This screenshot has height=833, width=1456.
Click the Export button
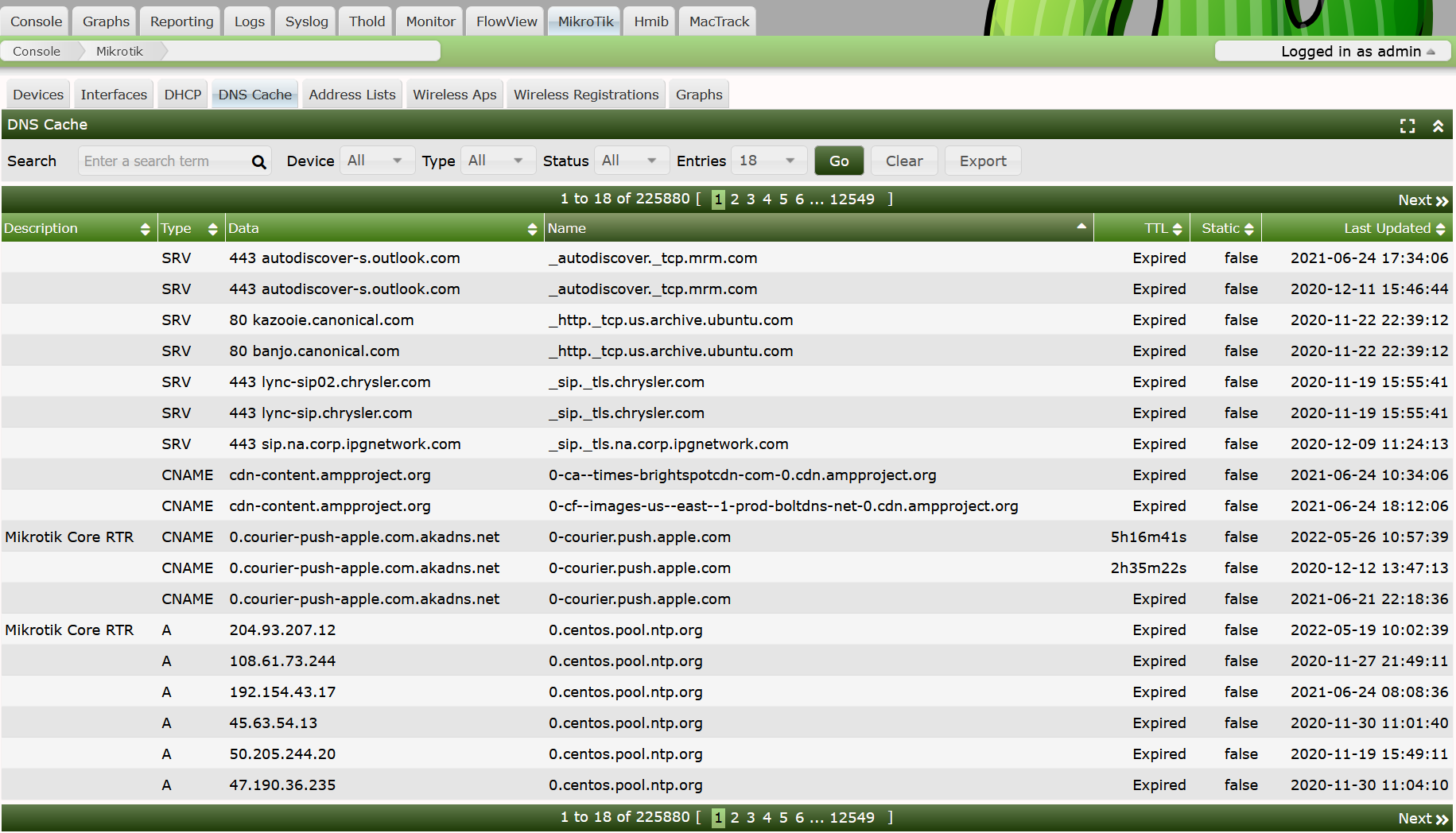tap(983, 161)
